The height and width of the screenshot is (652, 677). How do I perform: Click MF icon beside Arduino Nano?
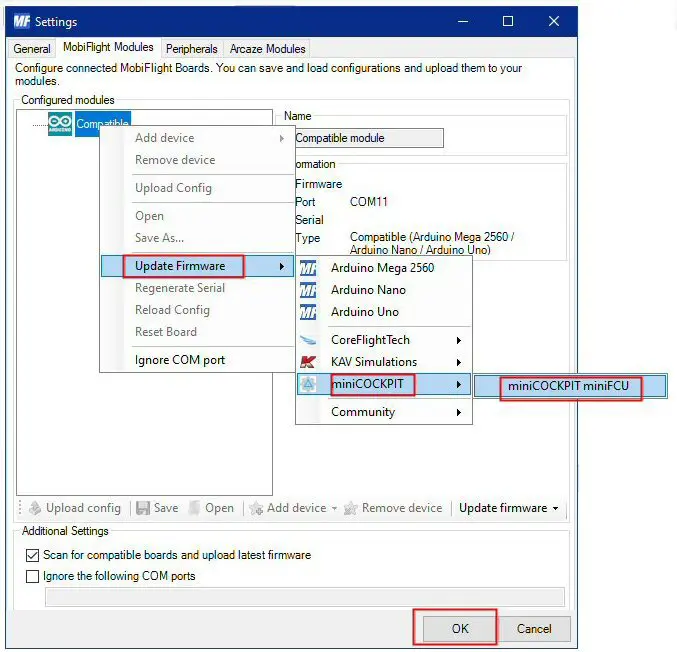(308, 290)
